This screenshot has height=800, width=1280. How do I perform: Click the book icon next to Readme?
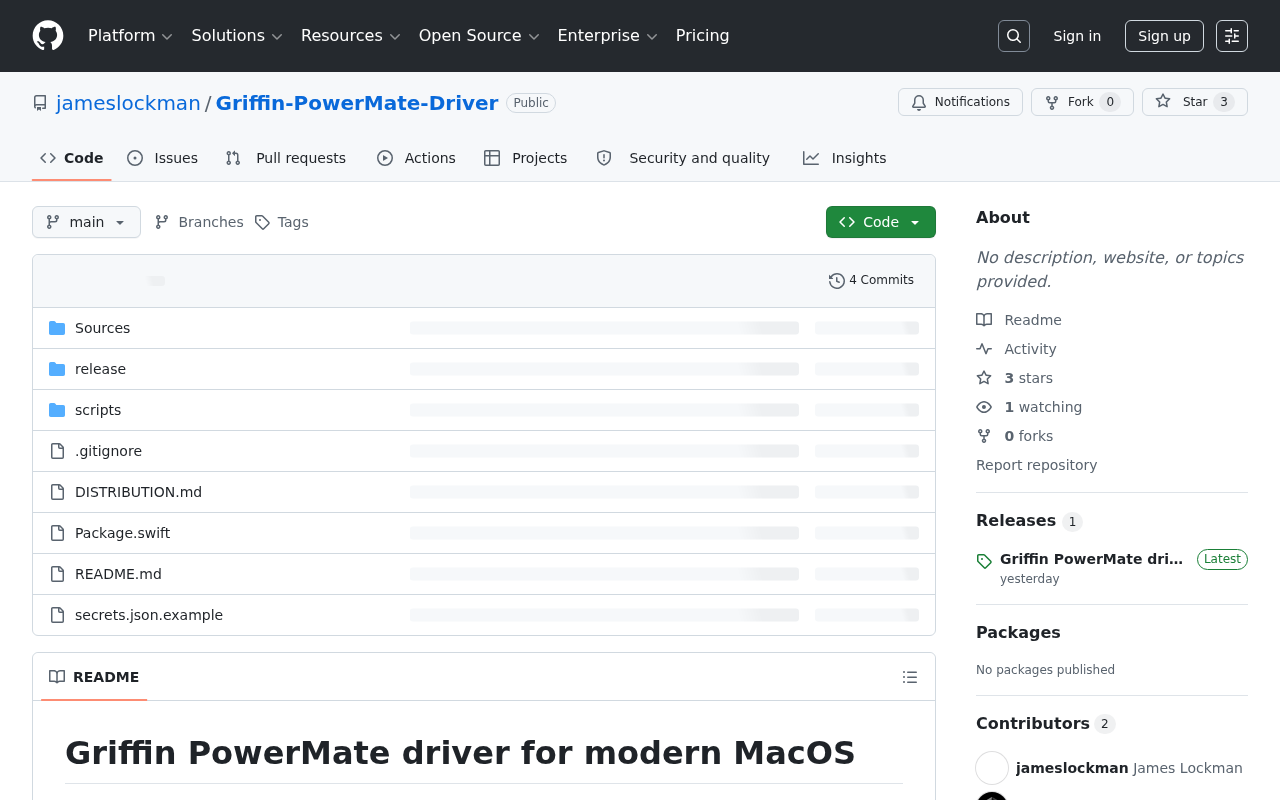pyautogui.click(x=984, y=320)
